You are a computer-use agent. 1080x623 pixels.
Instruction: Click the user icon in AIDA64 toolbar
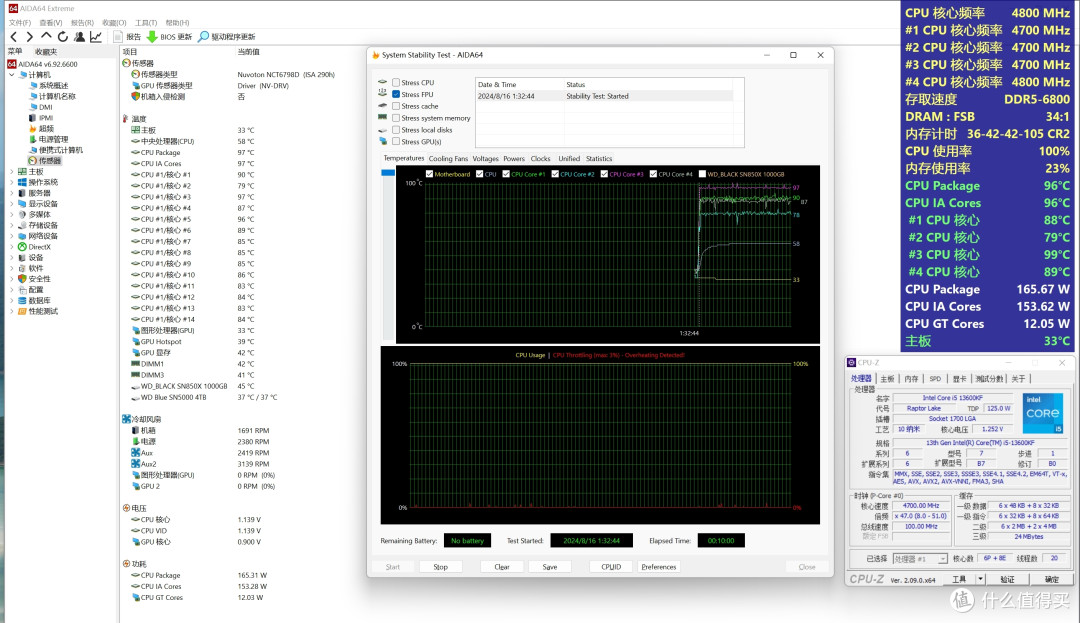(x=79, y=36)
